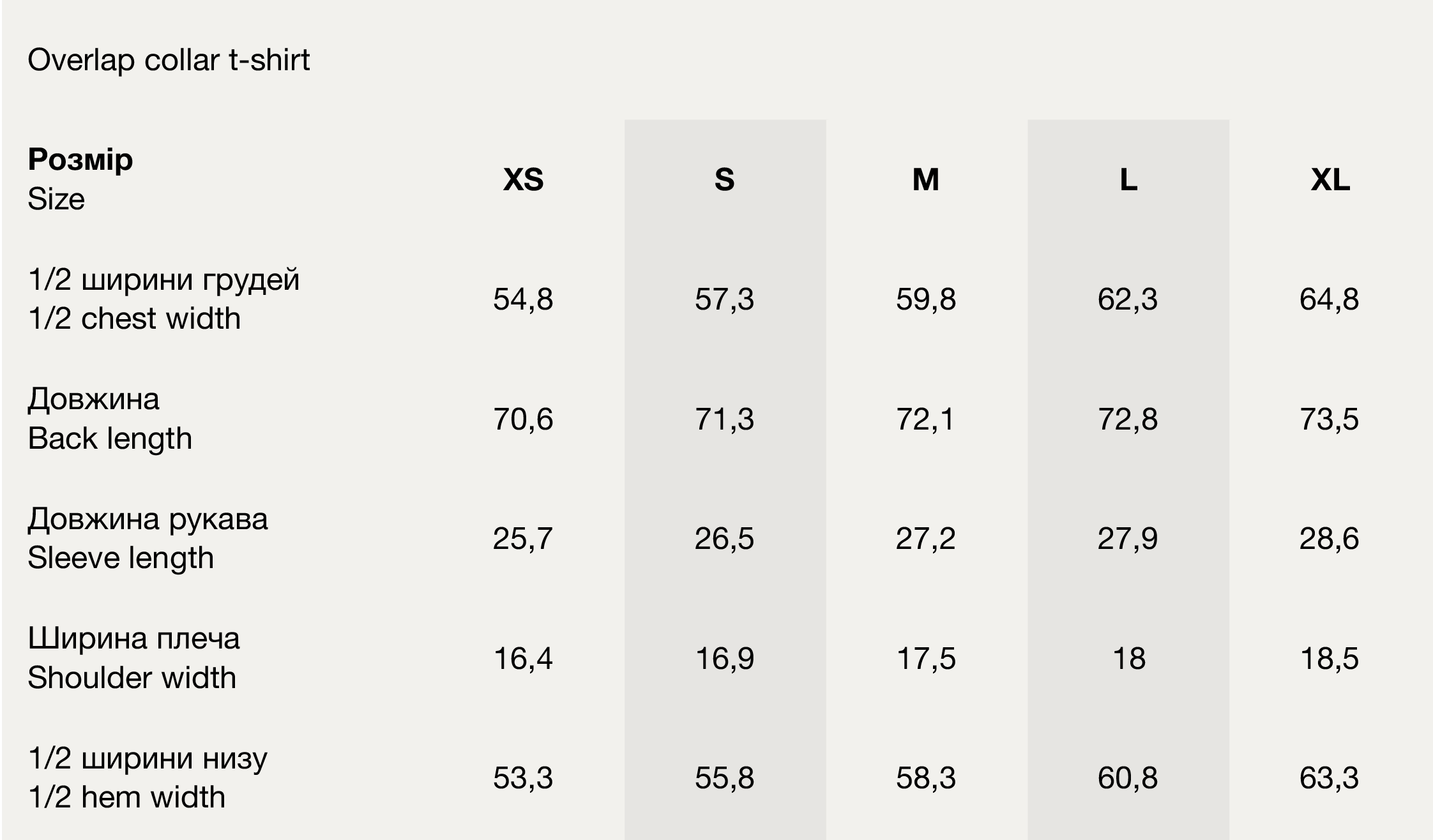Click back length value 73,5 for XL

pos(1329,419)
